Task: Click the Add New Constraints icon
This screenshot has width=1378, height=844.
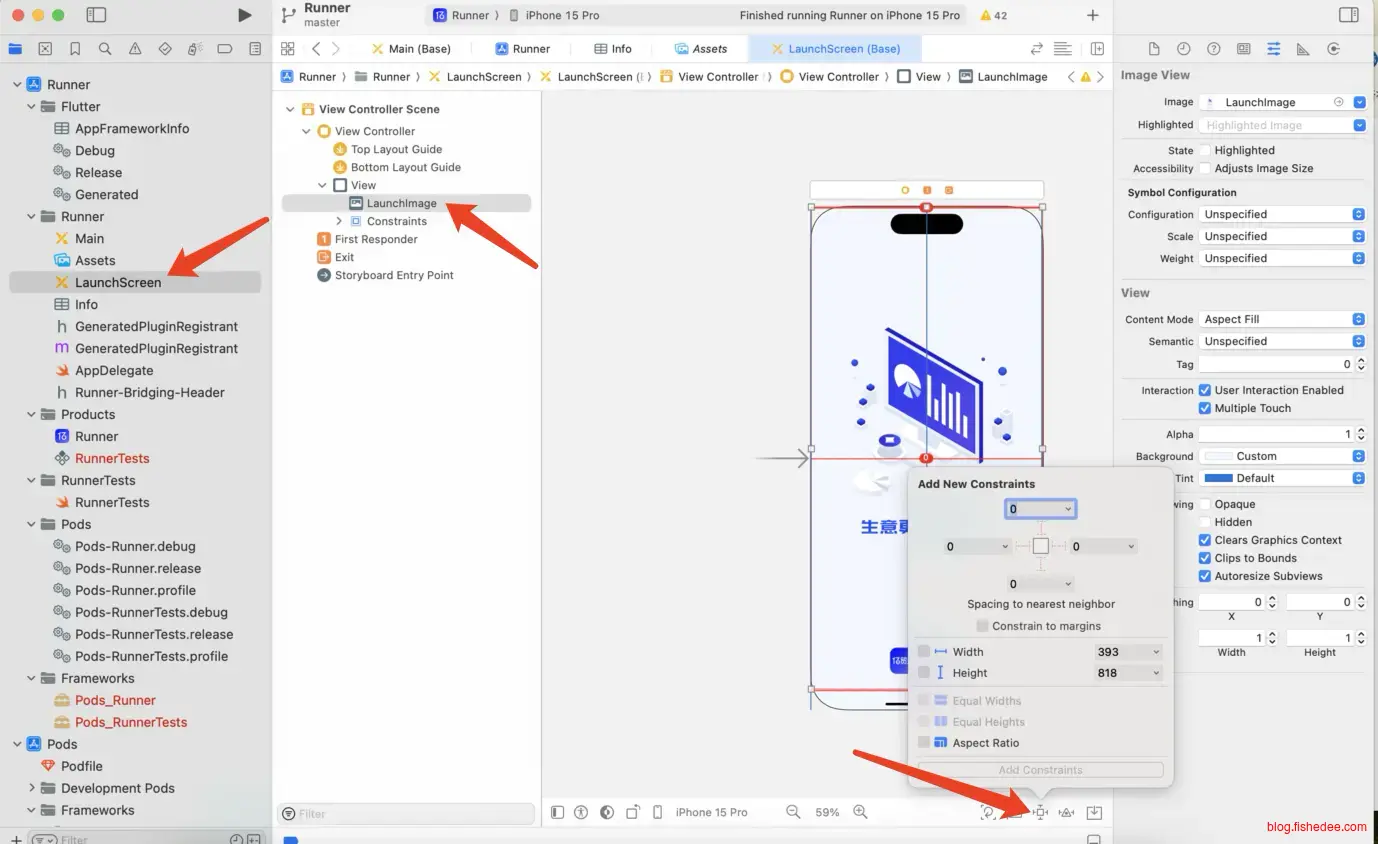Action: (x=1040, y=812)
